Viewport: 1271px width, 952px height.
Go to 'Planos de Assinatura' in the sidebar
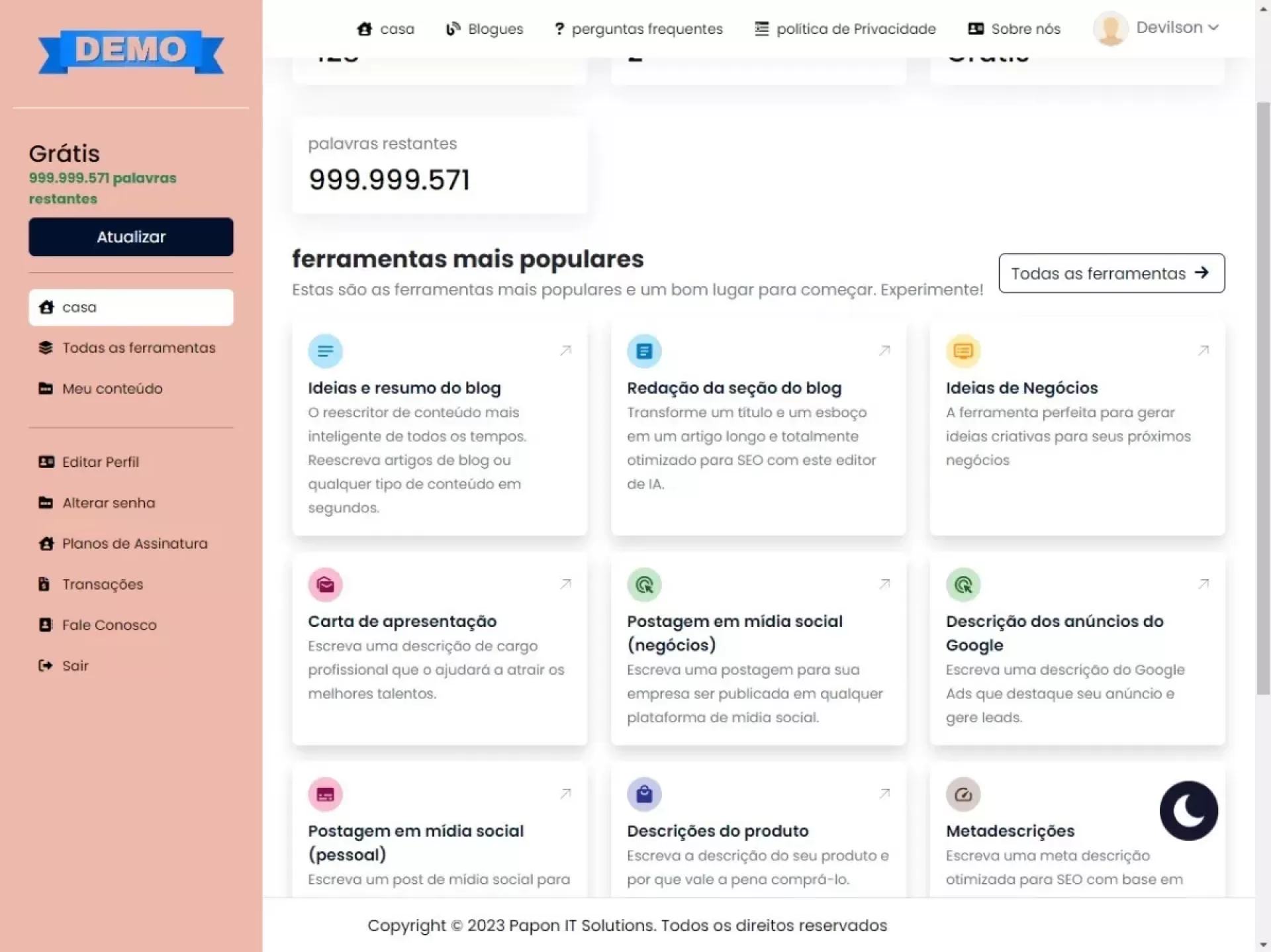[134, 544]
